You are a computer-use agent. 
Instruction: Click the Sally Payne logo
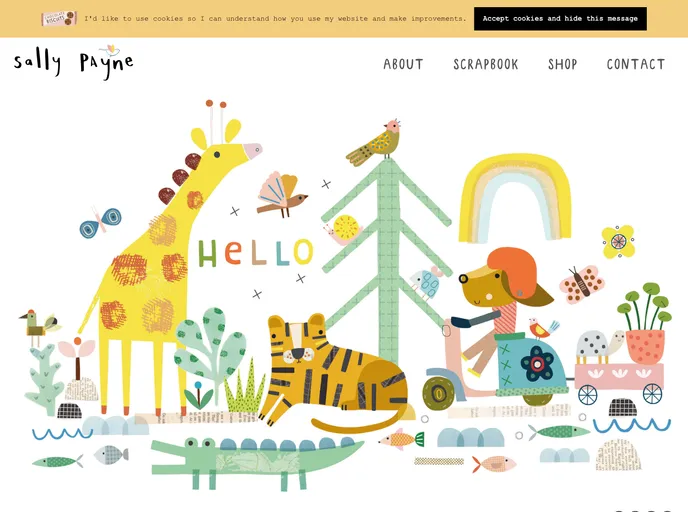(x=73, y=62)
